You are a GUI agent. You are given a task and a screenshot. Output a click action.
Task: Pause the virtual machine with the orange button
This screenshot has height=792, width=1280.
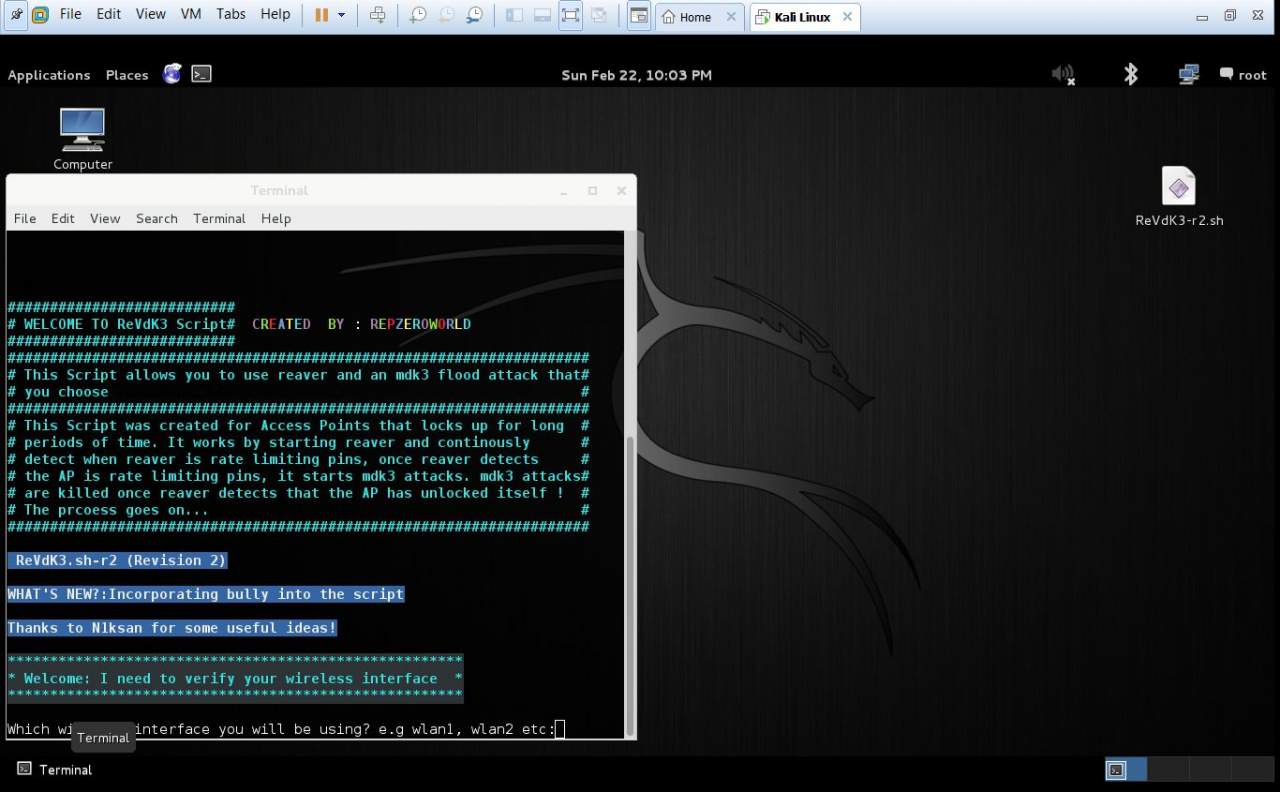tap(321, 15)
